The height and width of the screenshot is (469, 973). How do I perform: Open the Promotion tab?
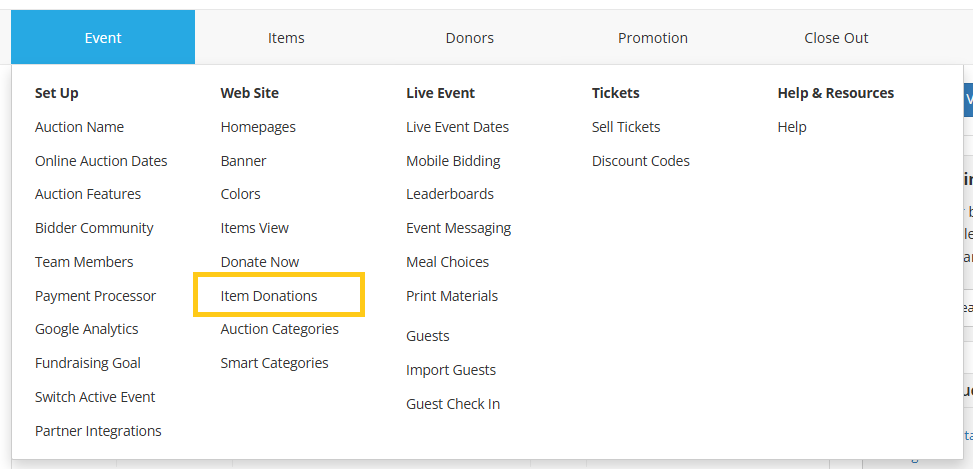pos(653,38)
